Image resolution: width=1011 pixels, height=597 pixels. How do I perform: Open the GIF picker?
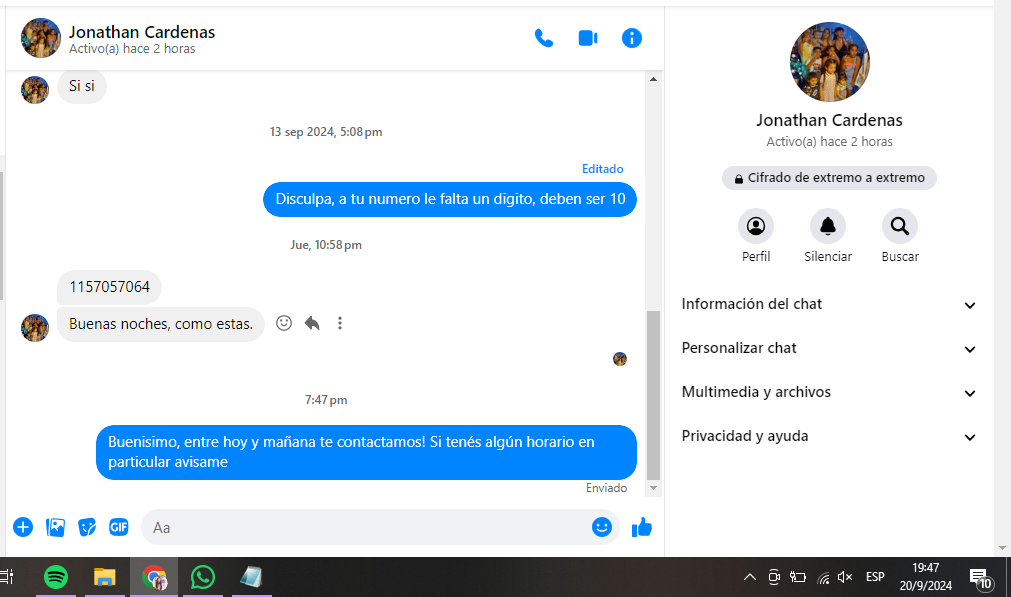pos(119,527)
